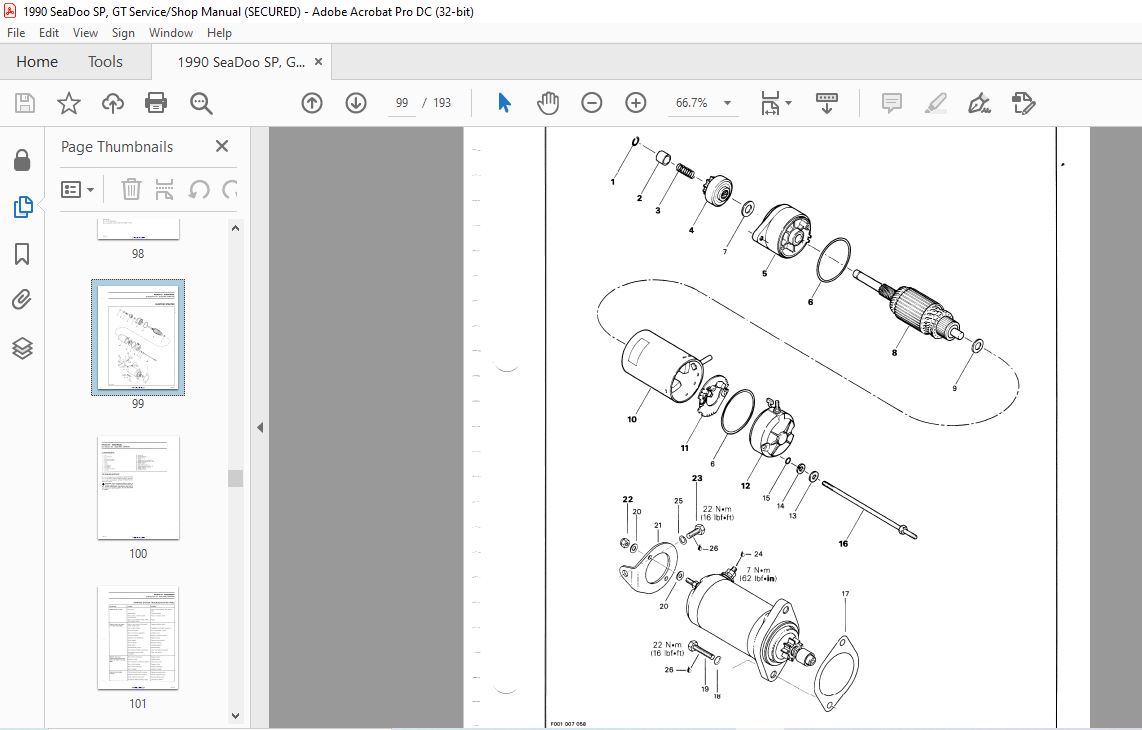Select page 98 thumbnail

(x=138, y=229)
